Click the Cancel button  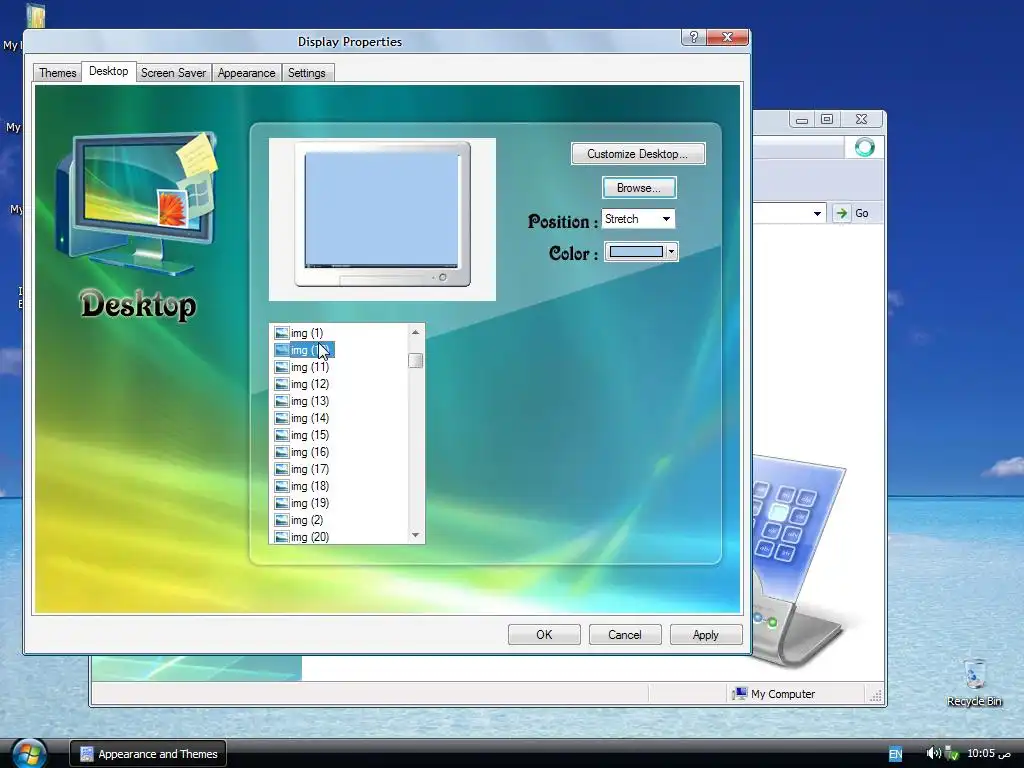point(625,635)
